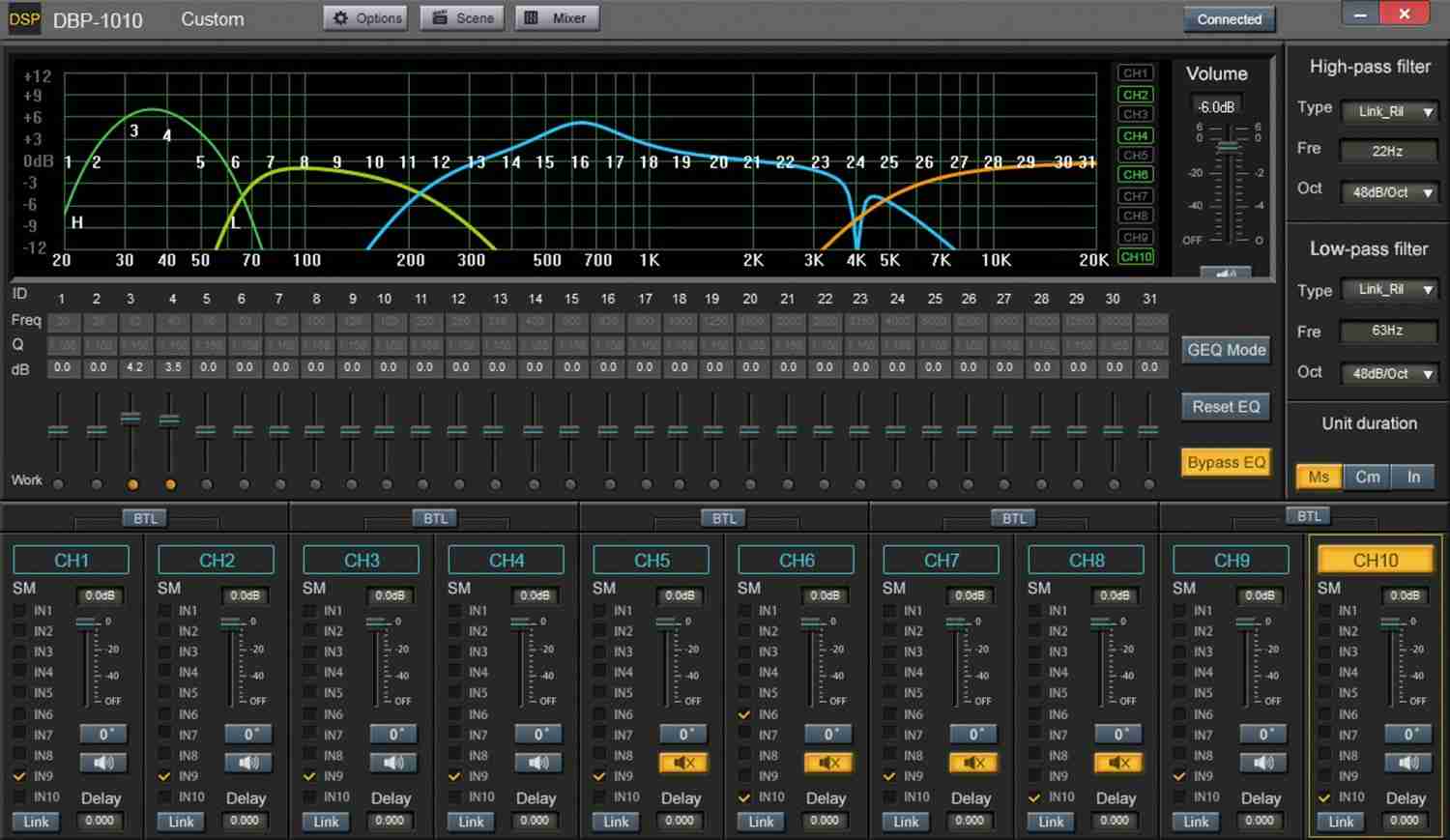The height and width of the screenshot is (840, 1450).
Task: Open the Mixer panel button
Action: click(x=557, y=17)
